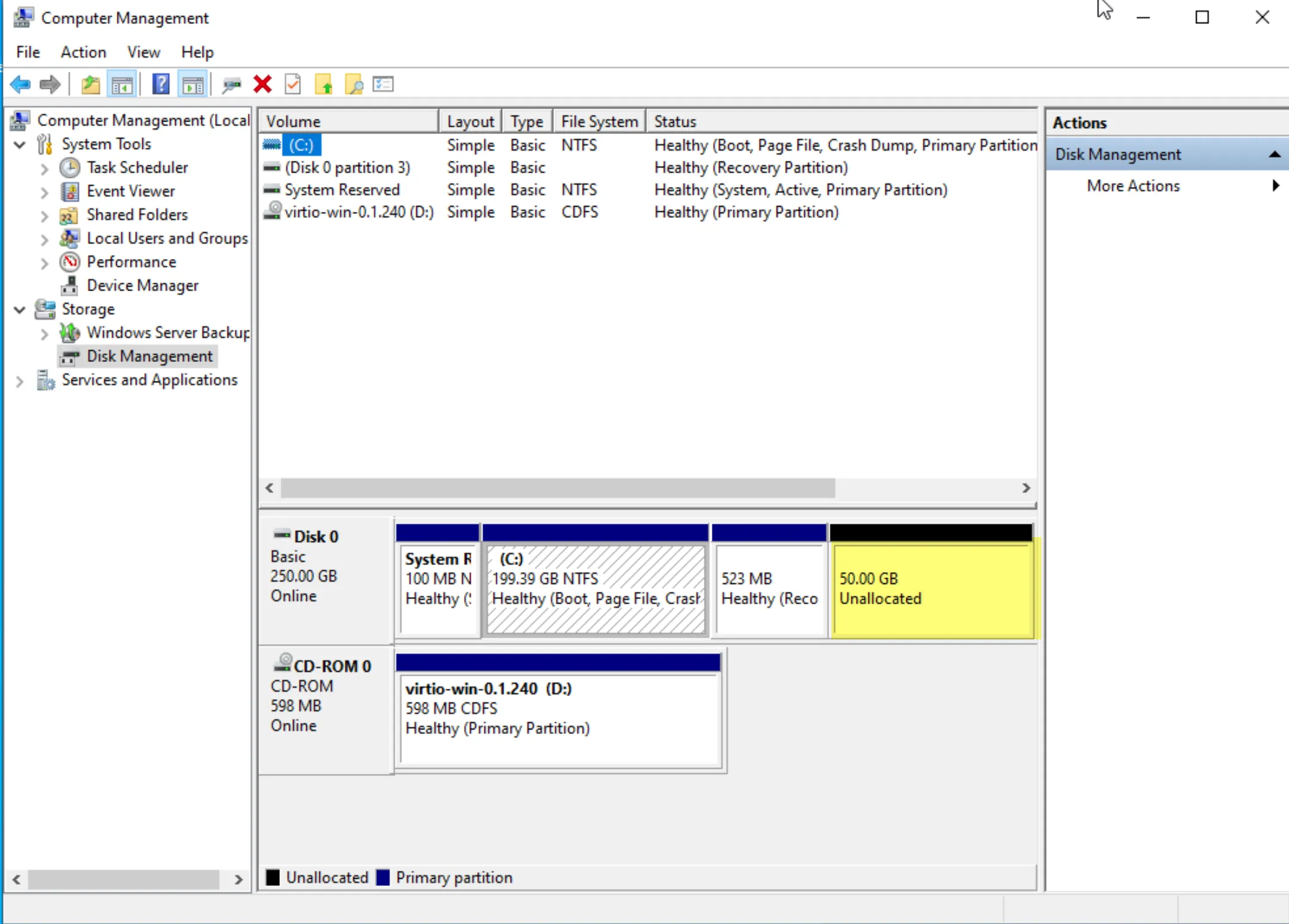Open More Actions submenu
Screen dimensions: 1289x924
pos(1133,186)
